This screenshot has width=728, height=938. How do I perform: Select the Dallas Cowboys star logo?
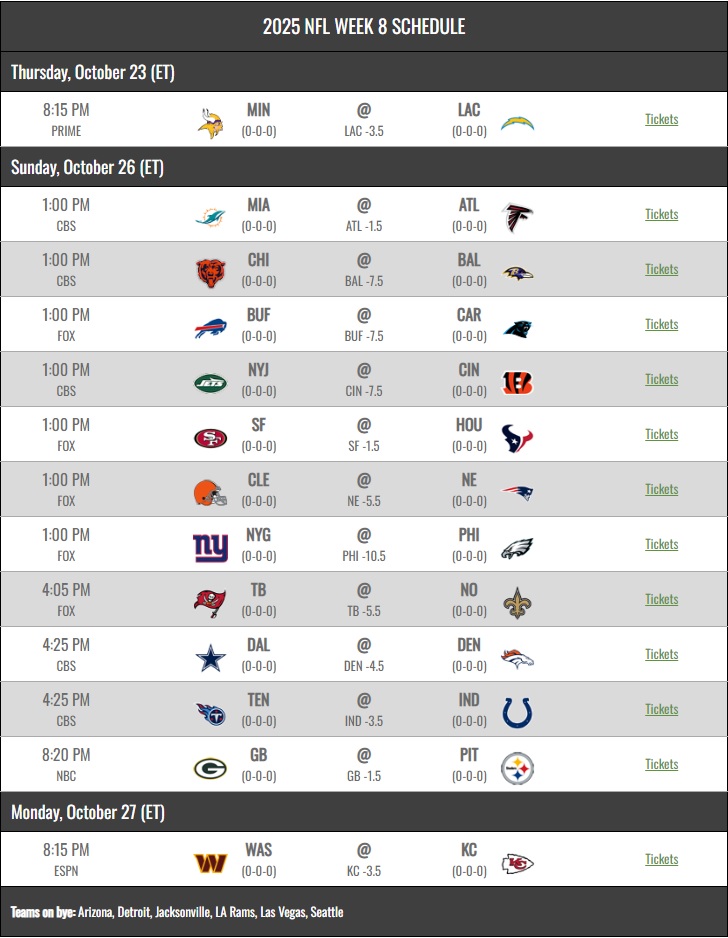[210, 655]
